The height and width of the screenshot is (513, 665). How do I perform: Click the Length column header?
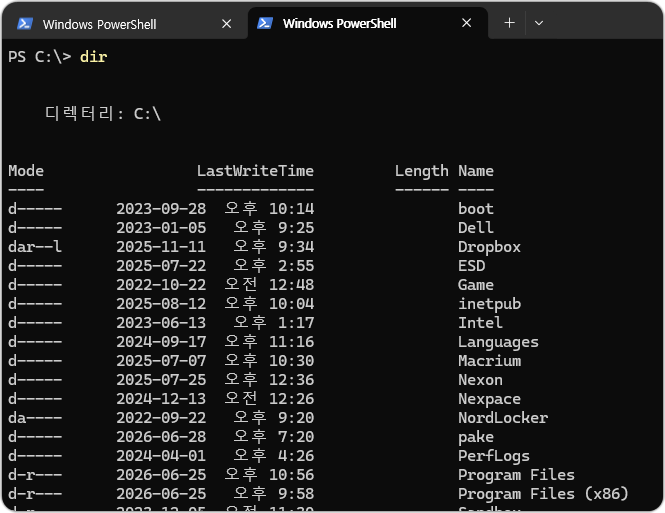(x=422, y=171)
